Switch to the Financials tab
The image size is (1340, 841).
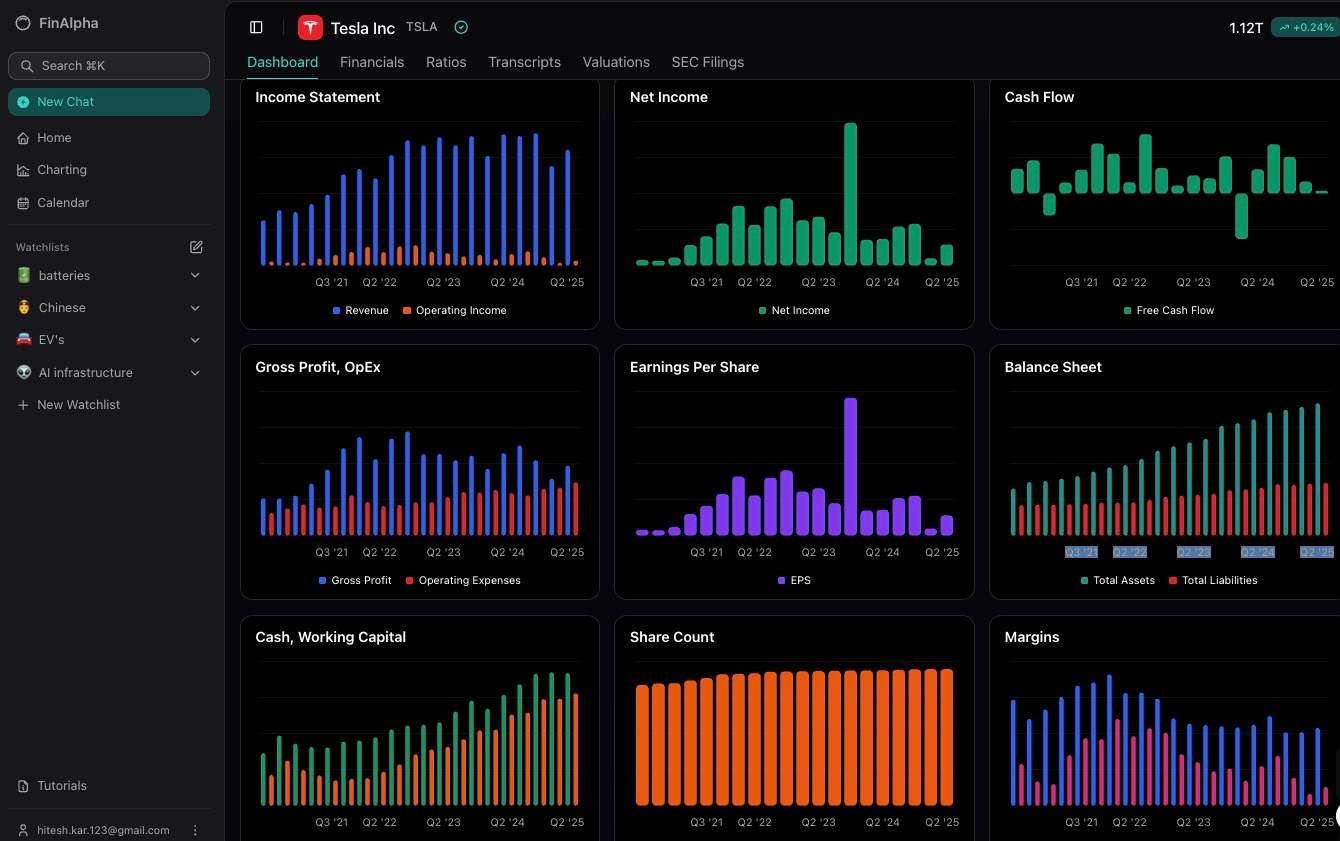[x=372, y=62]
